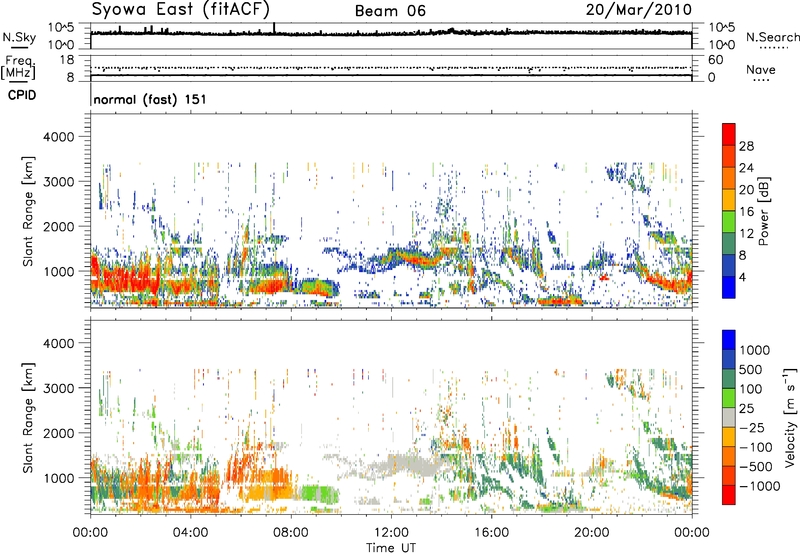This screenshot has height=554, width=800.
Task: Select the 'N.Sky' axis label
Action: click(19, 37)
